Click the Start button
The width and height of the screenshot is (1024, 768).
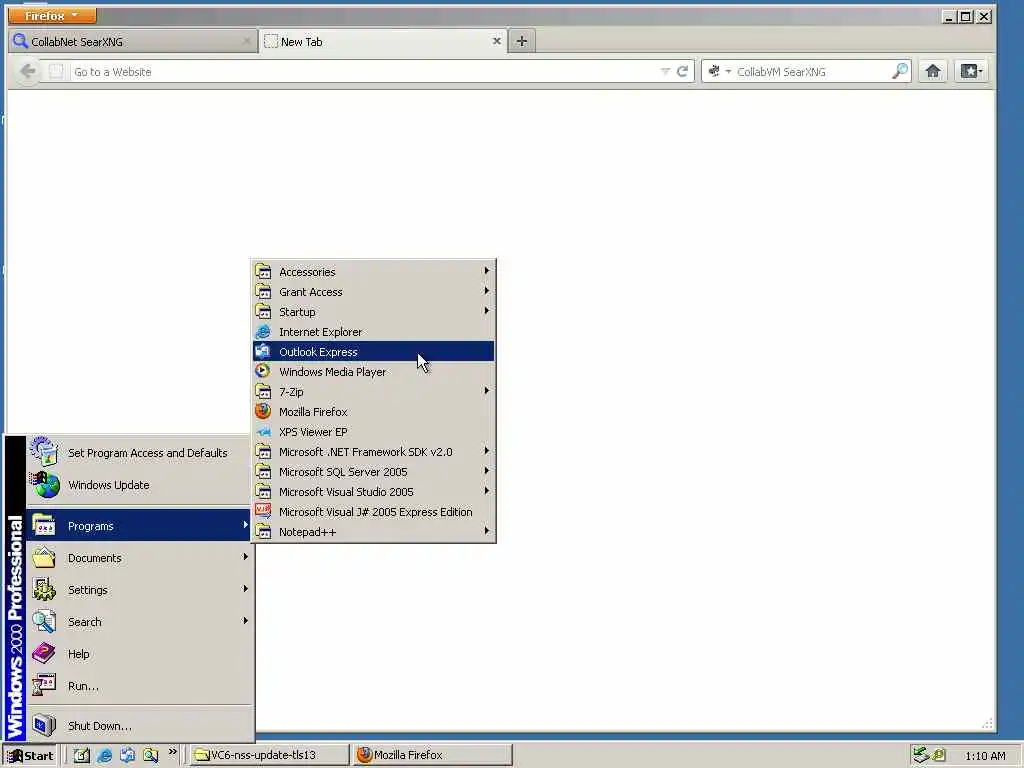pos(30,756)
